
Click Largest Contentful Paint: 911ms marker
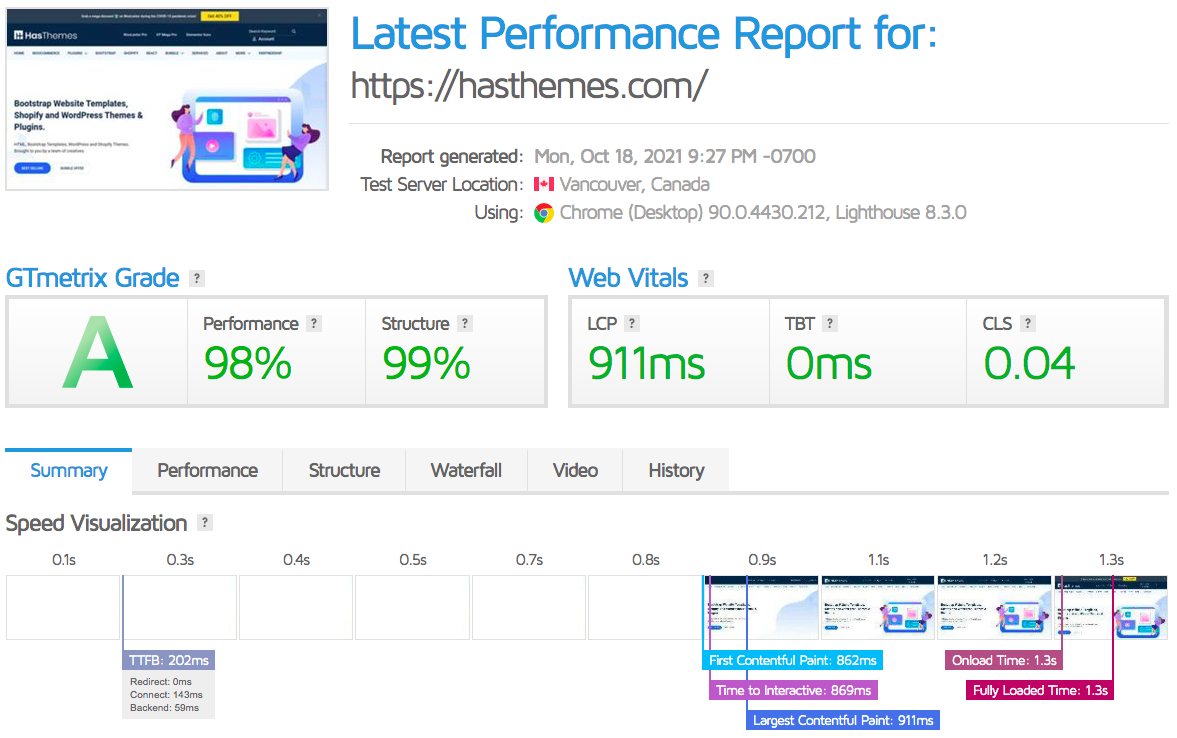click(x=843, y=720)
